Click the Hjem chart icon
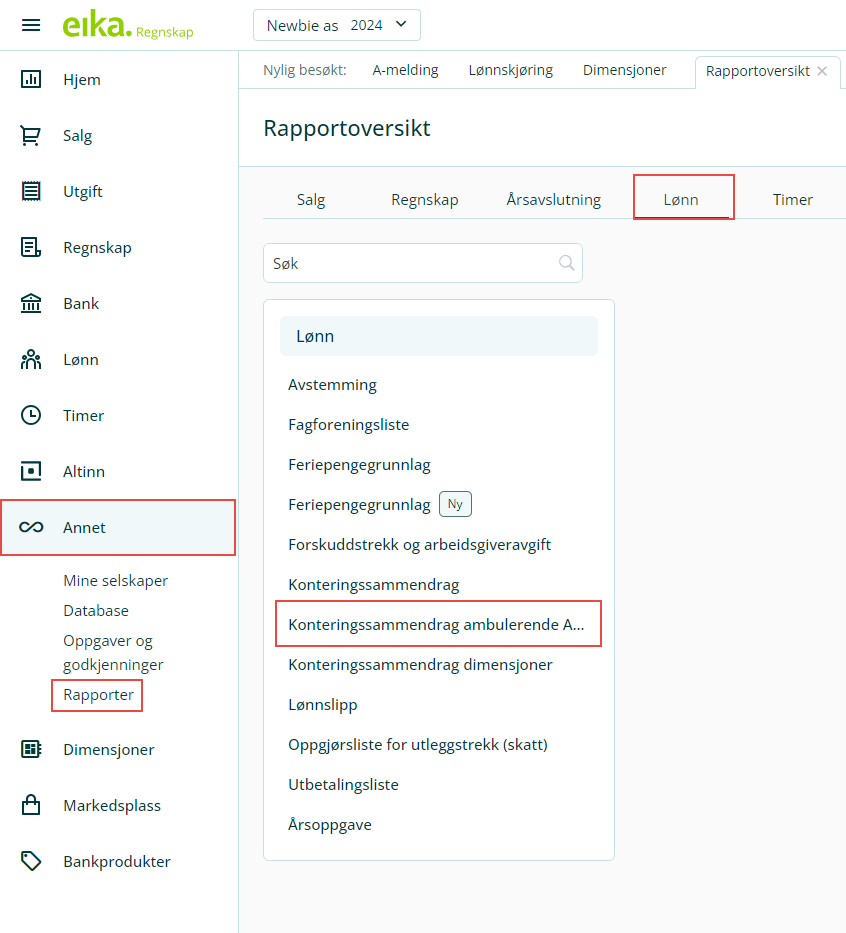The image size is (846, 933). [31, 79]
